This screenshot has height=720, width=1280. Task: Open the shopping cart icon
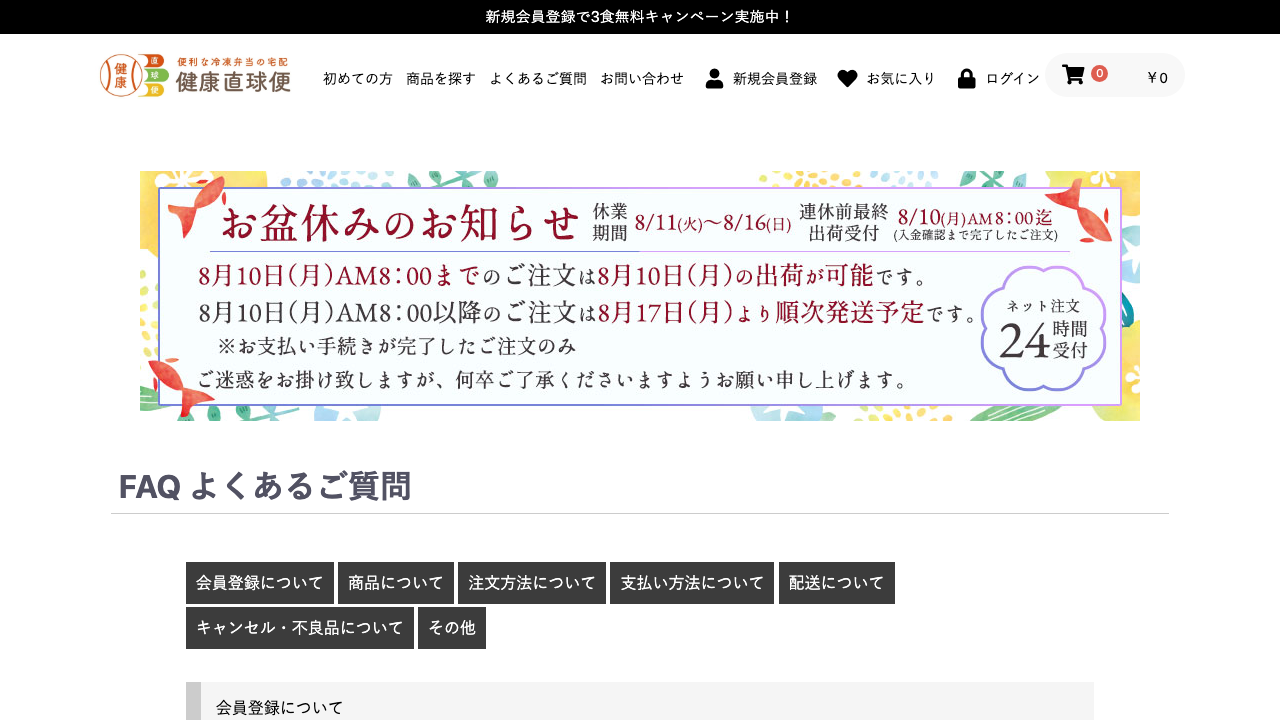(x=1073, y=75)
